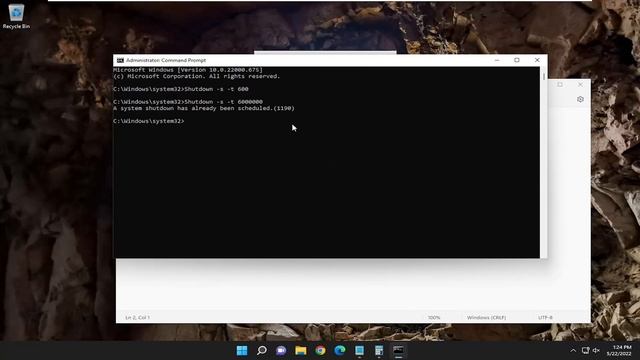Screen dimensions: 640x360
Task: Click the 'Shutdown -s -t 600' command line
Action: pos(181,89)
